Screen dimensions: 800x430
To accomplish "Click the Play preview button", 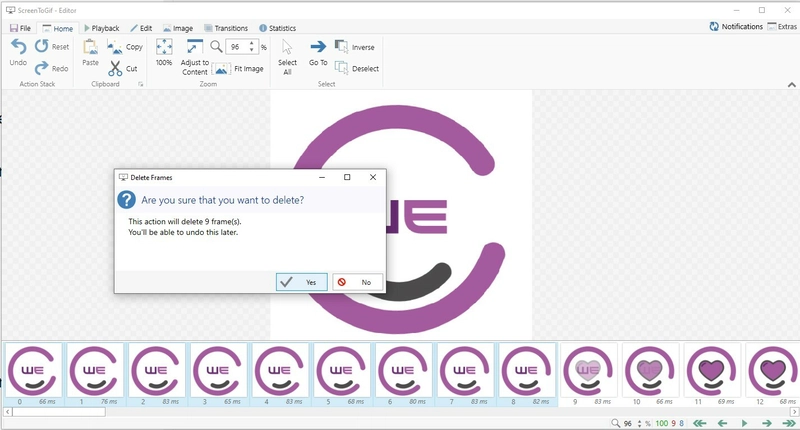I will 744,423.
